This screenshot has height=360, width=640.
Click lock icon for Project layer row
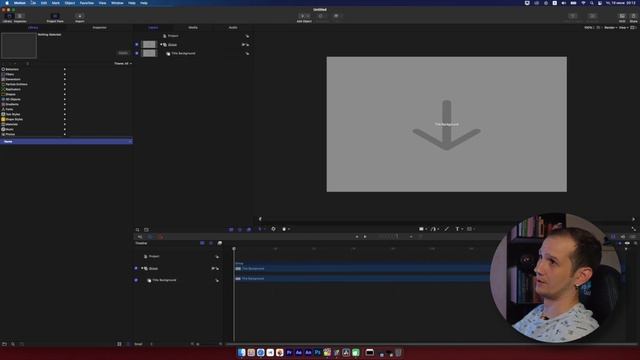[247, 36]
